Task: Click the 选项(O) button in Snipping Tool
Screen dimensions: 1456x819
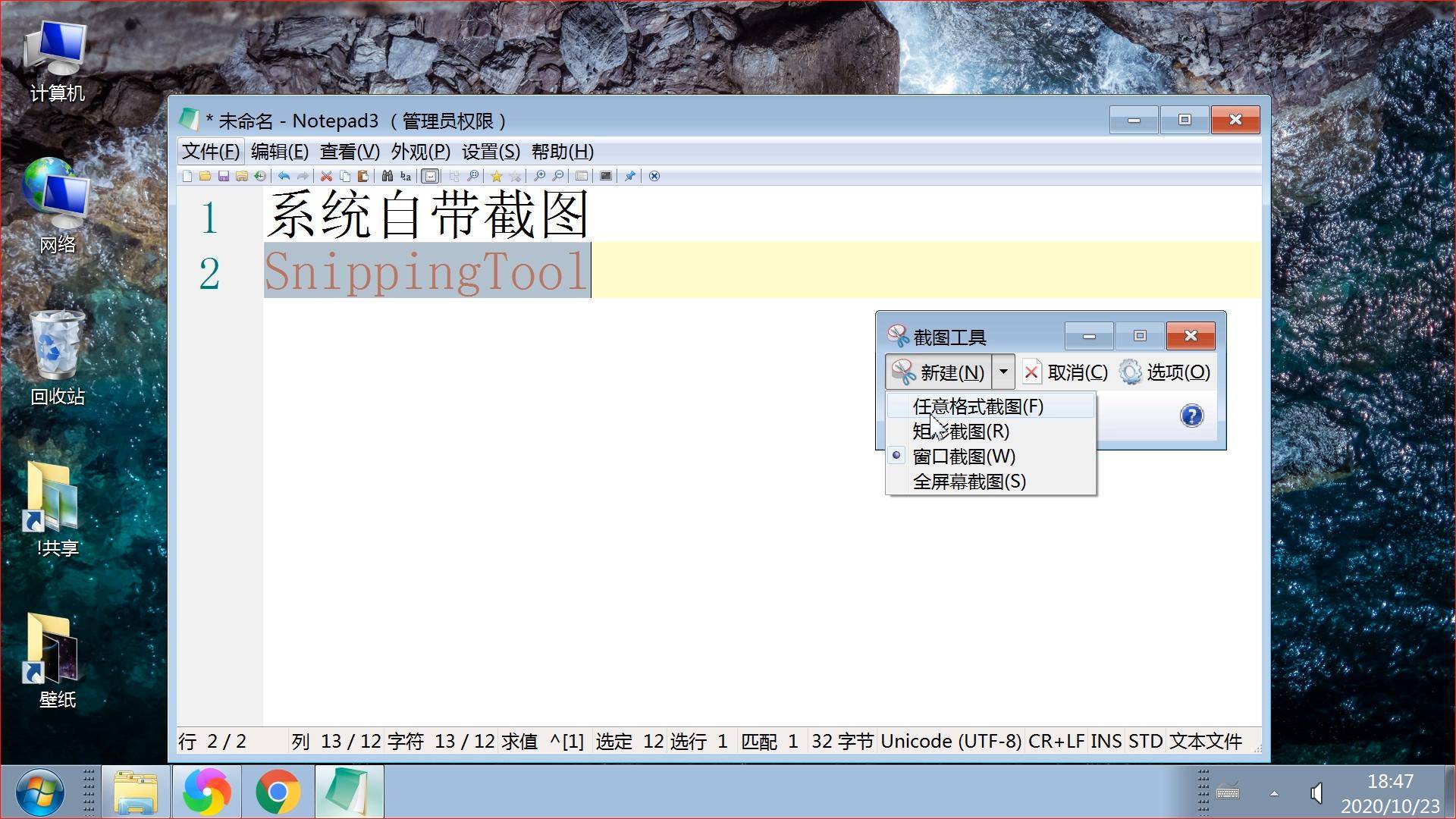Action: pos(1165,372)
